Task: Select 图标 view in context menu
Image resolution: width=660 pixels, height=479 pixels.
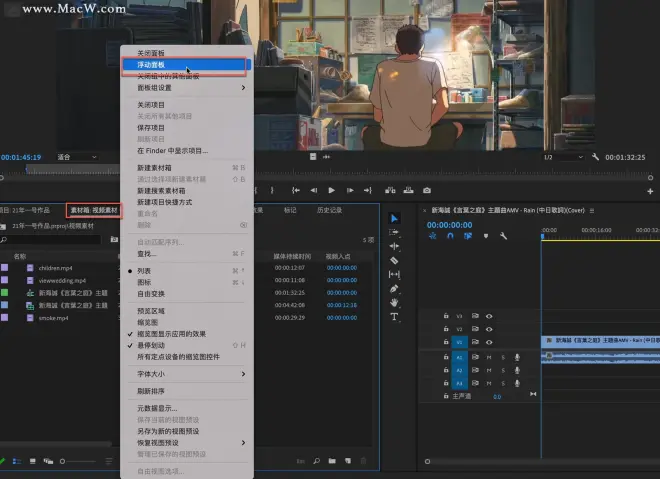Action: [187, 282]
